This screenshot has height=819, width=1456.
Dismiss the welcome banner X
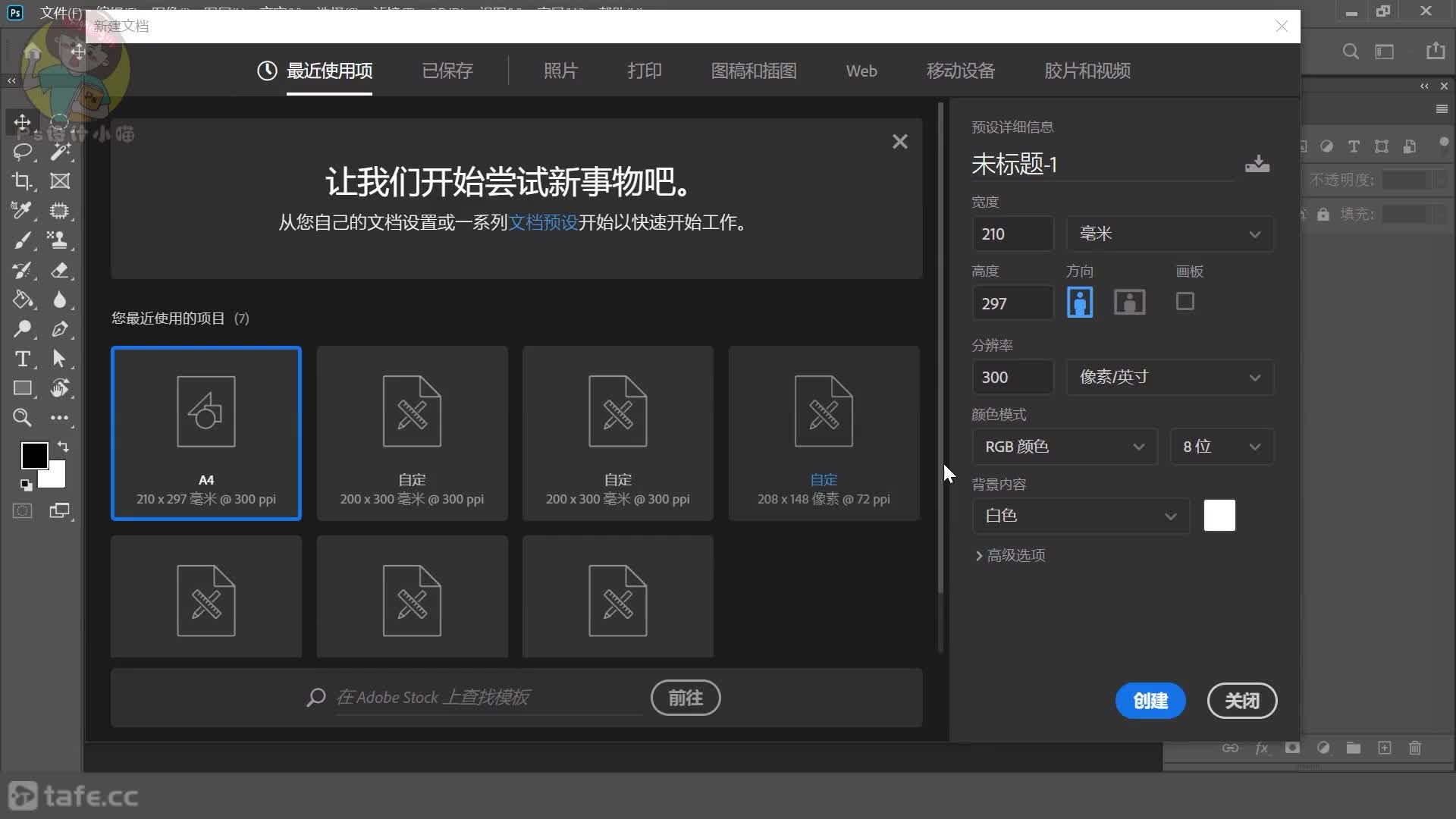(900, 142)
